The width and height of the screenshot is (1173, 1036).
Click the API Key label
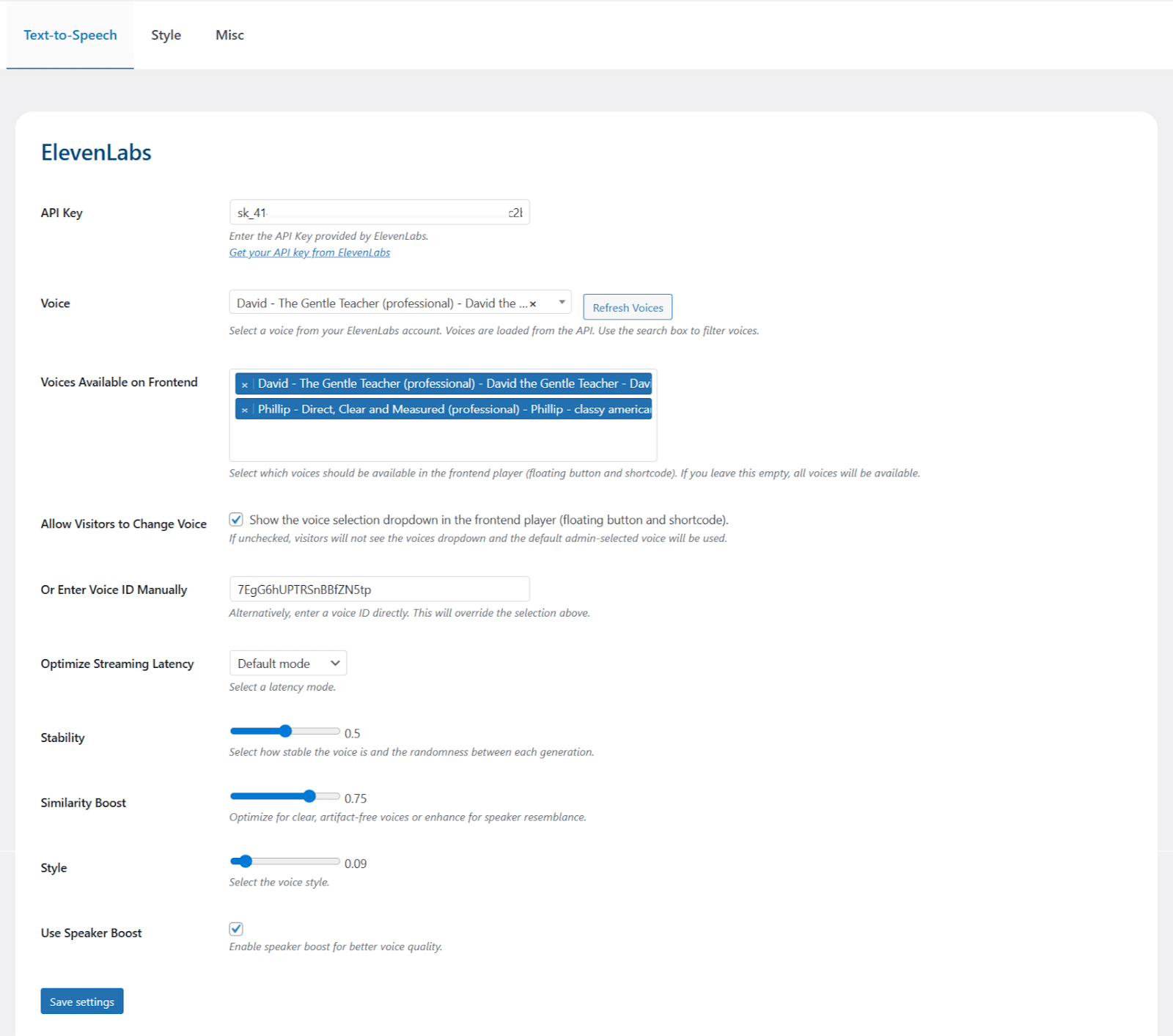tap(62, 213)
